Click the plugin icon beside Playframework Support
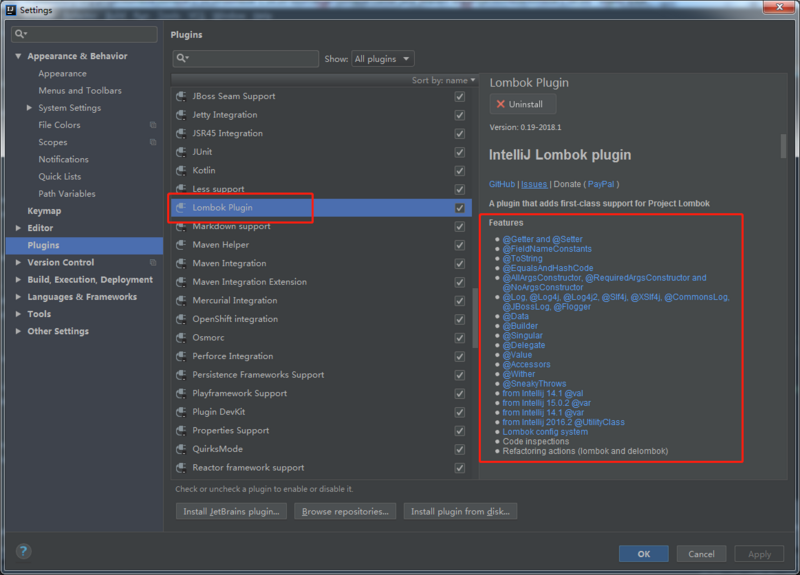Viewport: 800px width, 575px height. tap(181, 393)
